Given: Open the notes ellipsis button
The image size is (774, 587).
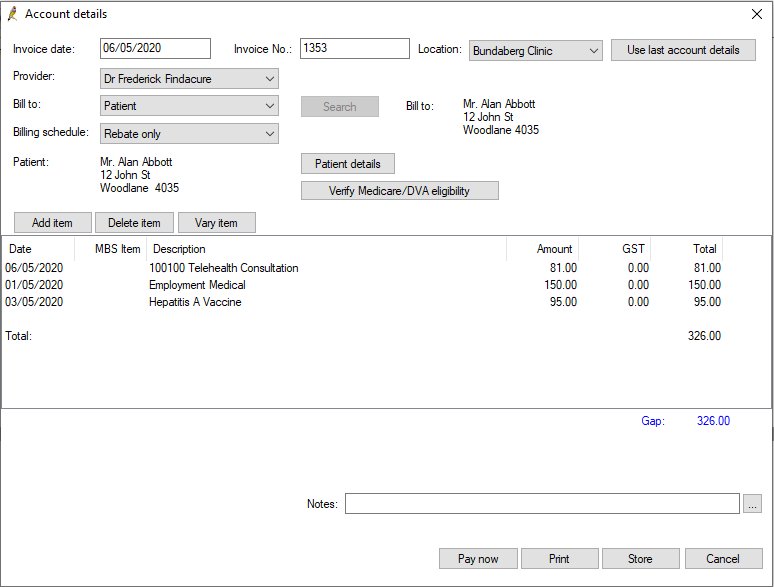Looking at the screenshot, I should pyautogui.click(x=752, y=504).
